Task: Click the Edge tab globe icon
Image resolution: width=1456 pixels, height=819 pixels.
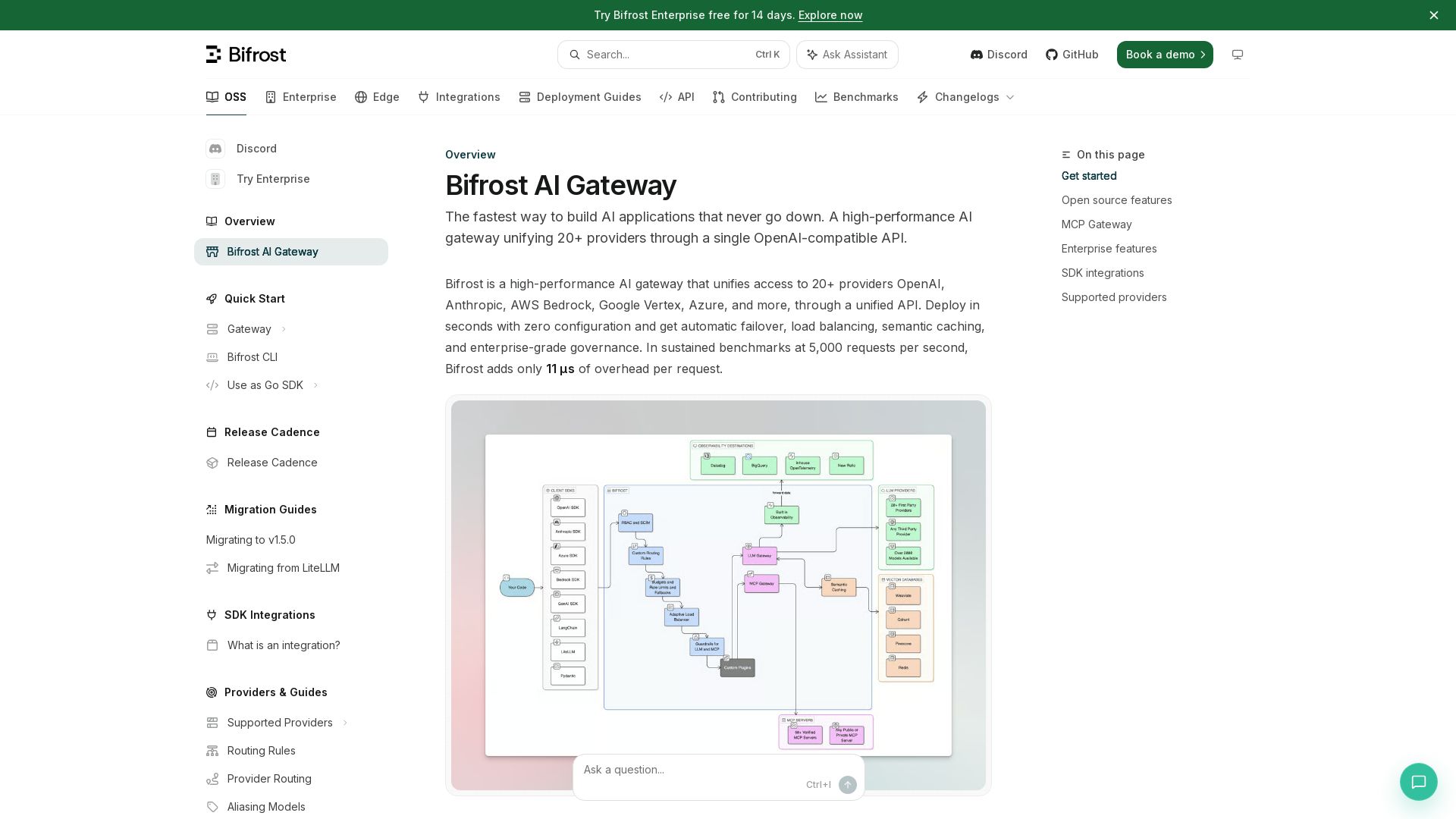Action: 361,97
